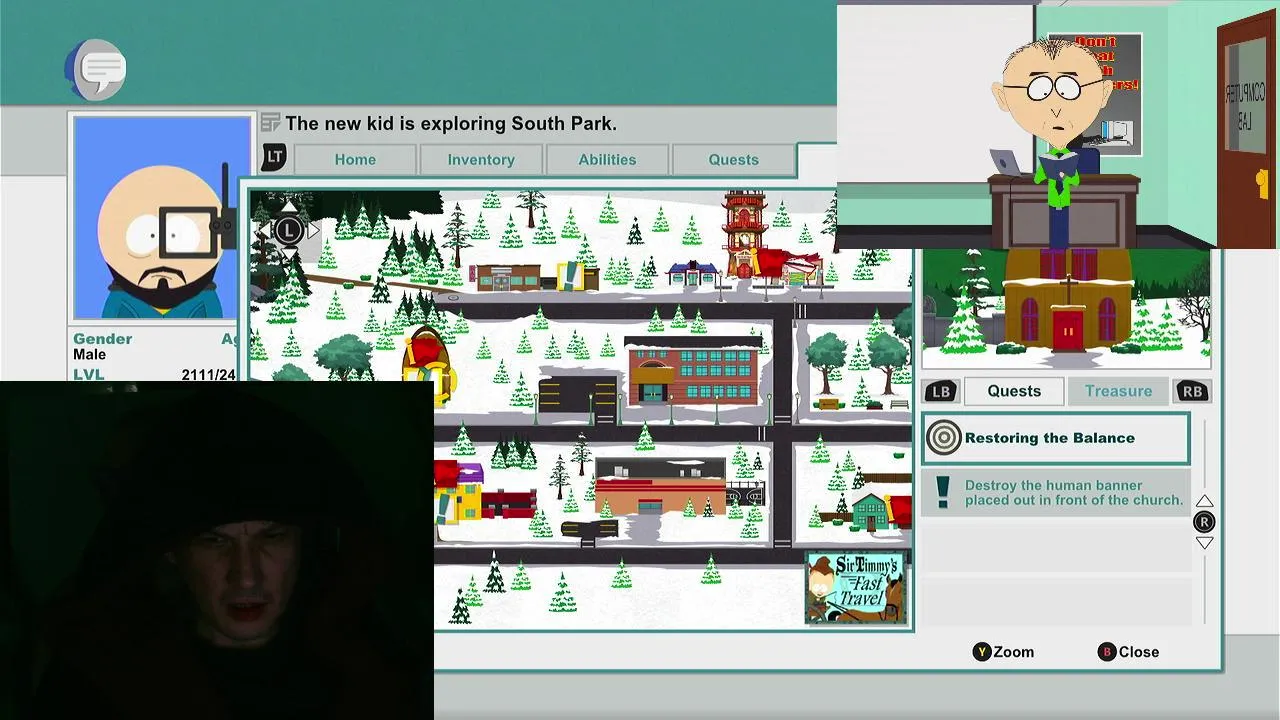
Task: Click the Male gender value
Action: (x=89, y=355)
